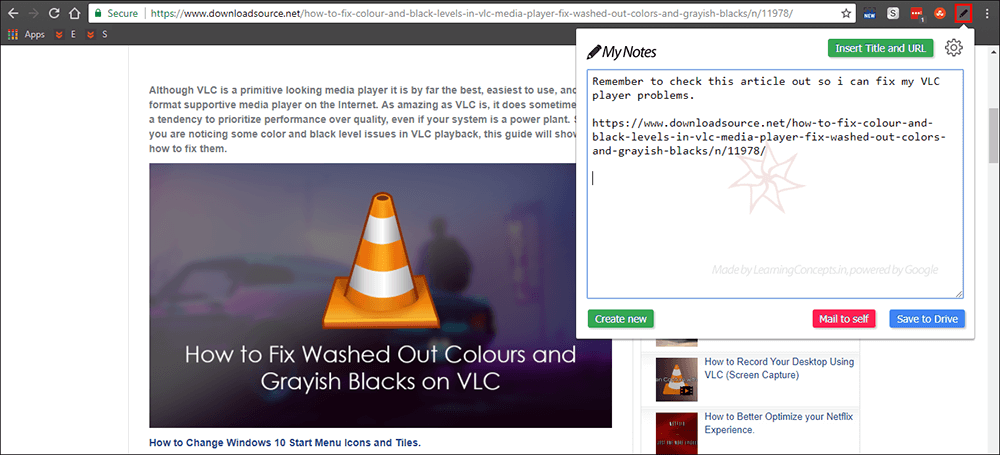Click the 'My Notes' popup title
The width and height of the screenshot is (1000, 455).
pyautogui.click(x=621, y=52)
